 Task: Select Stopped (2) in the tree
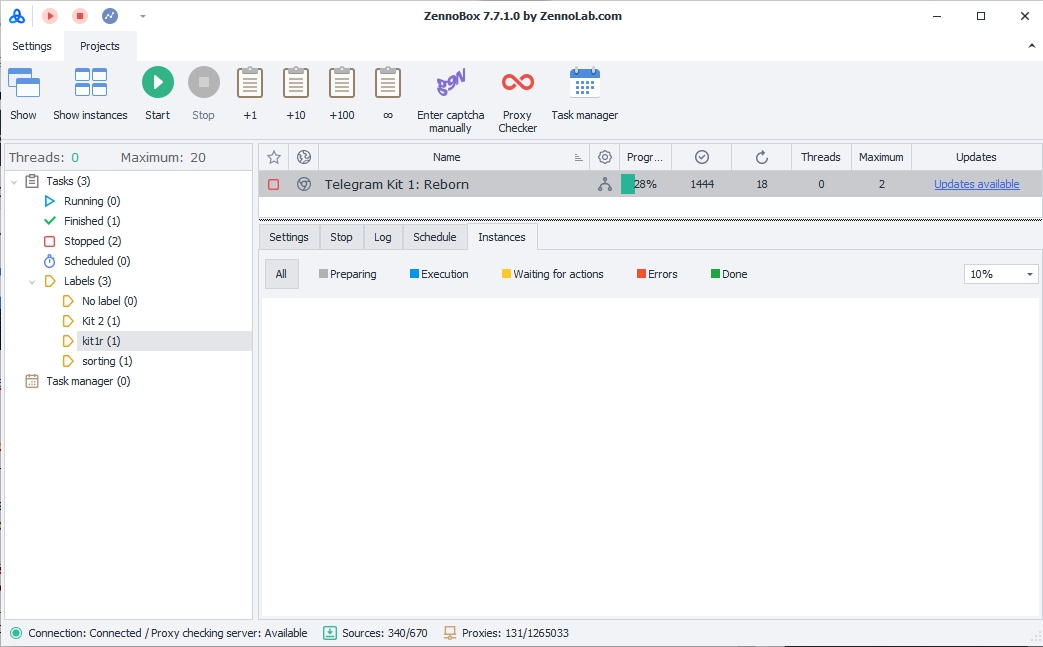92,241
